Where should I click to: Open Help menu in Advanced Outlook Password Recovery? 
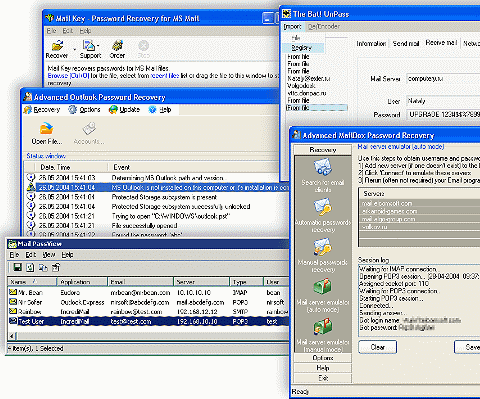click(160, 110)
